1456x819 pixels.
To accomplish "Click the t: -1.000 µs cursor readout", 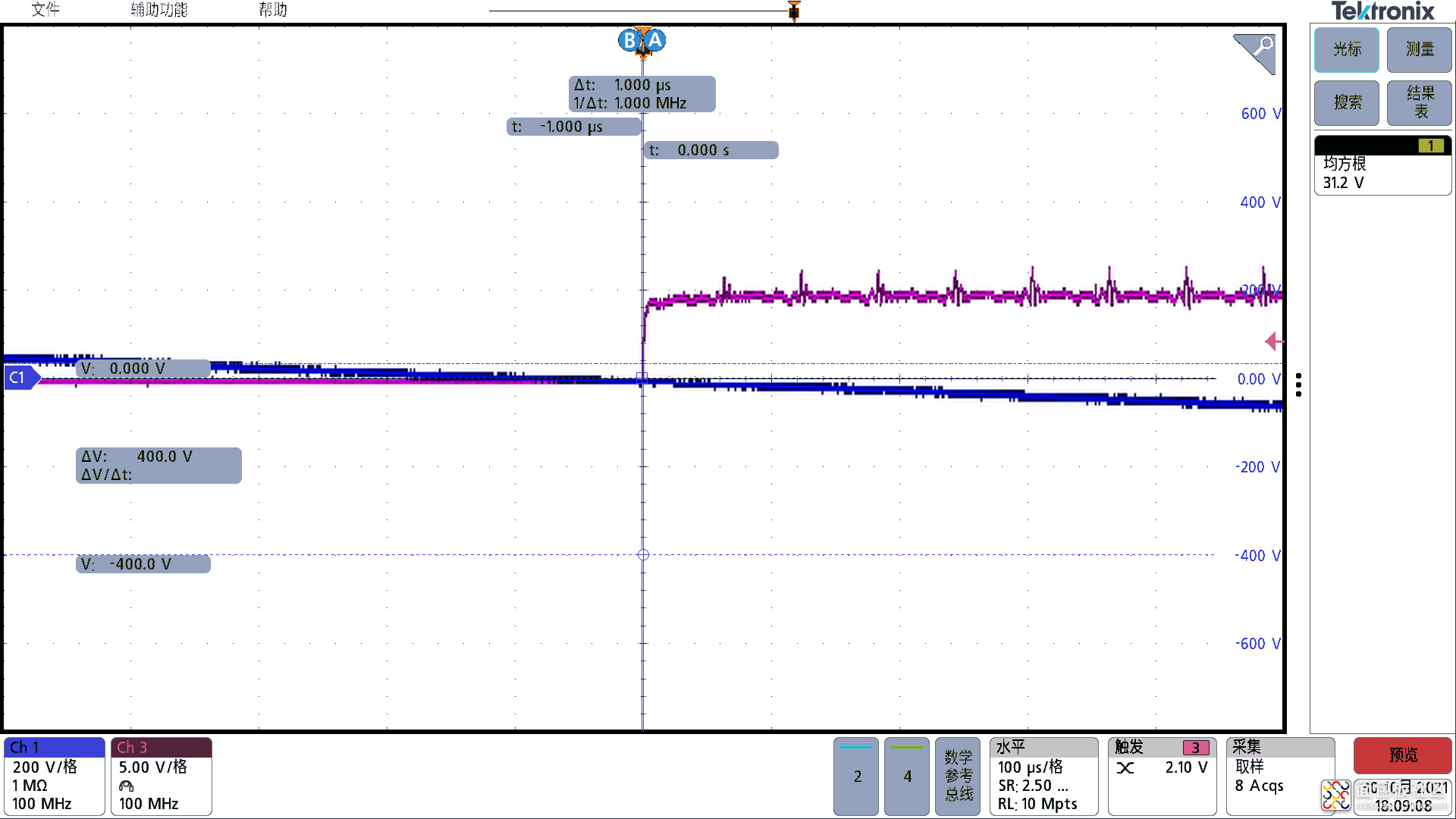I will coord(573,127).
